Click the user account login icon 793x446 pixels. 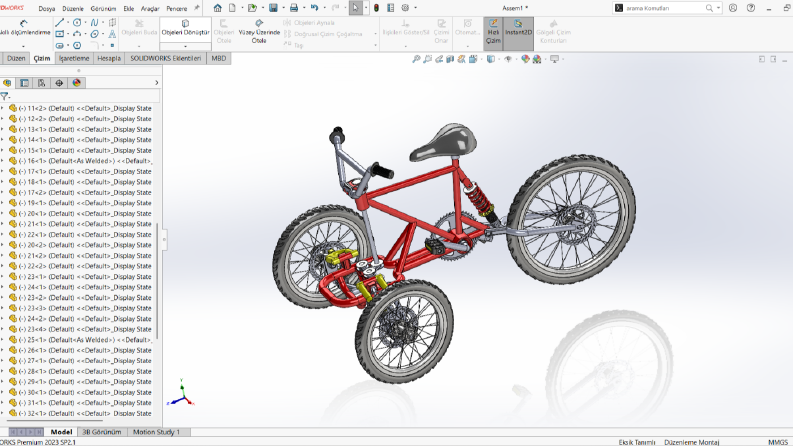tap(733, 8)
